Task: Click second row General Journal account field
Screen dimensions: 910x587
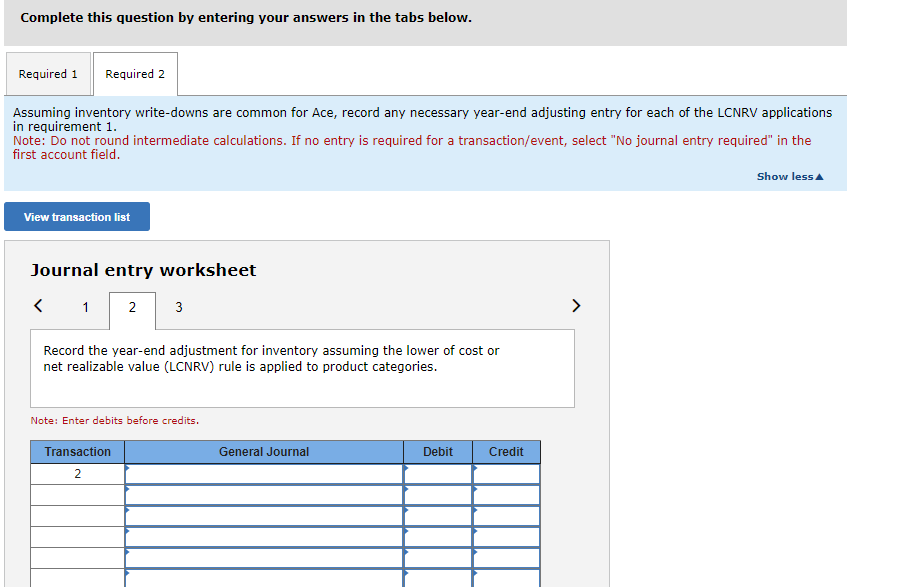Action: coord(264,495)
